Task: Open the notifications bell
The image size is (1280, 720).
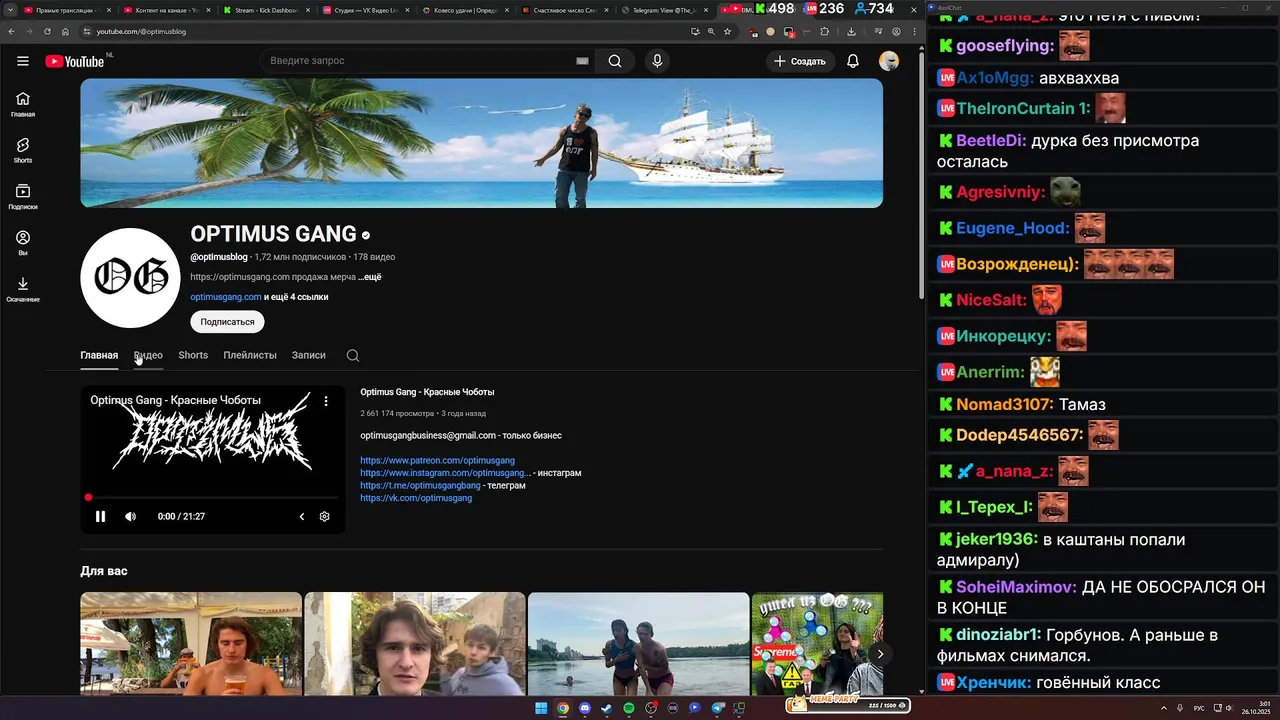Action: coord(853,61)
